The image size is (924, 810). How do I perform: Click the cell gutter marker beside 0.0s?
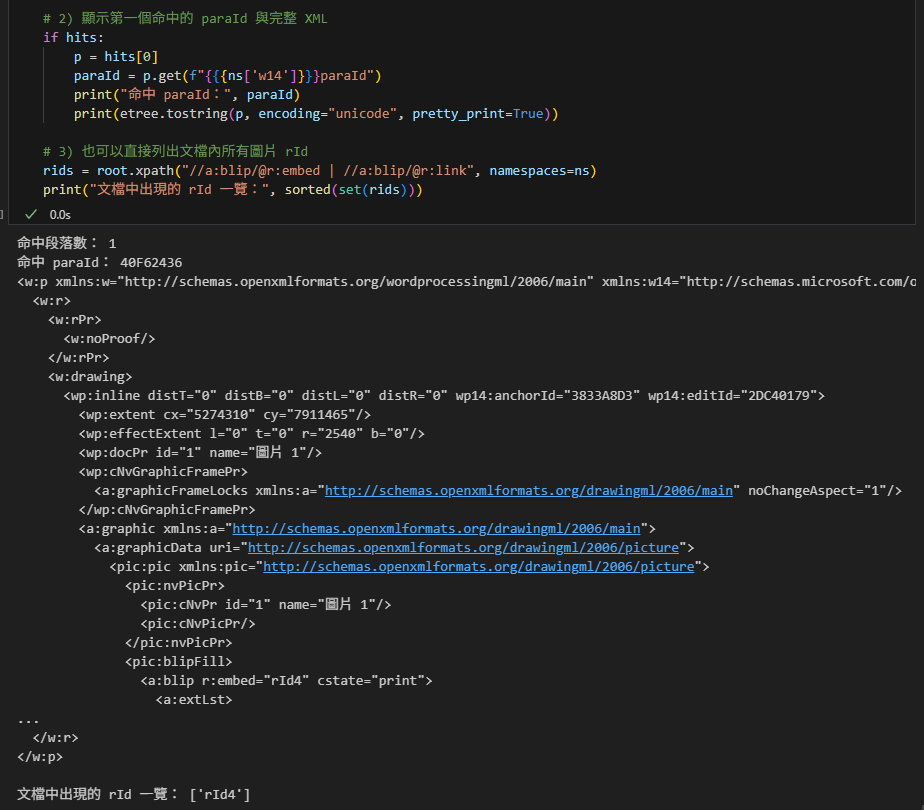click(x=3, y=214)
